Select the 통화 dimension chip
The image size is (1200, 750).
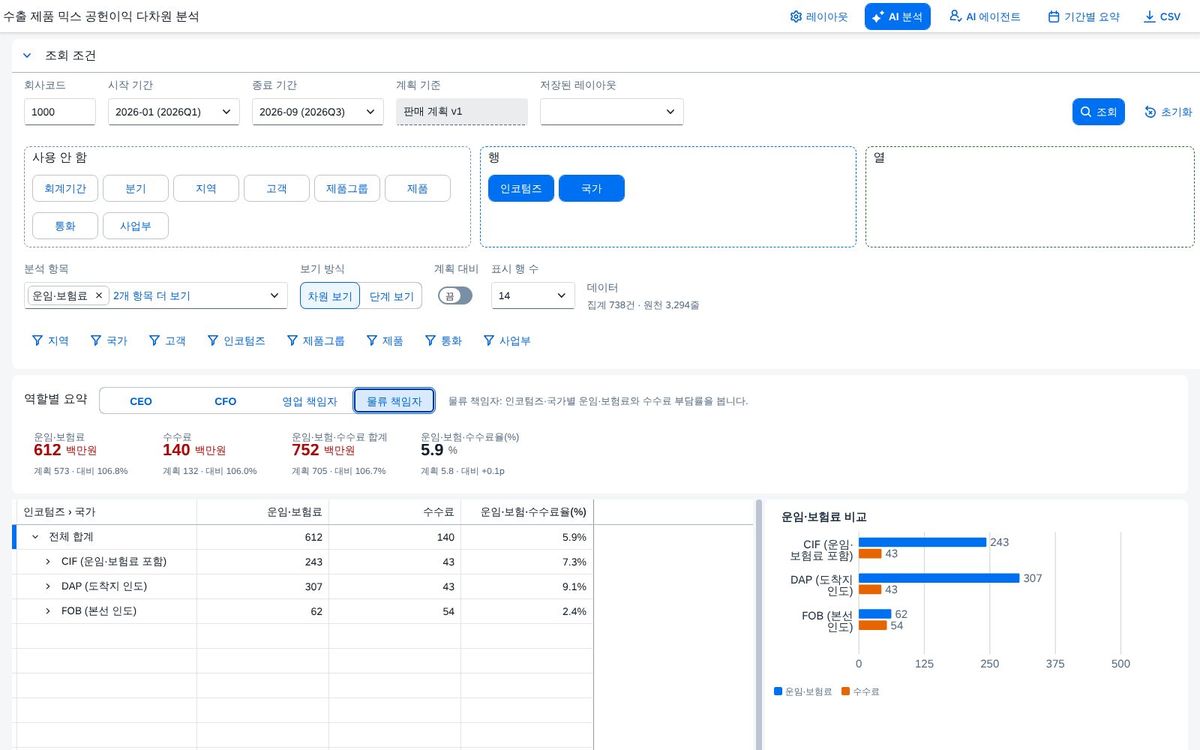click(x=65, y=226)
